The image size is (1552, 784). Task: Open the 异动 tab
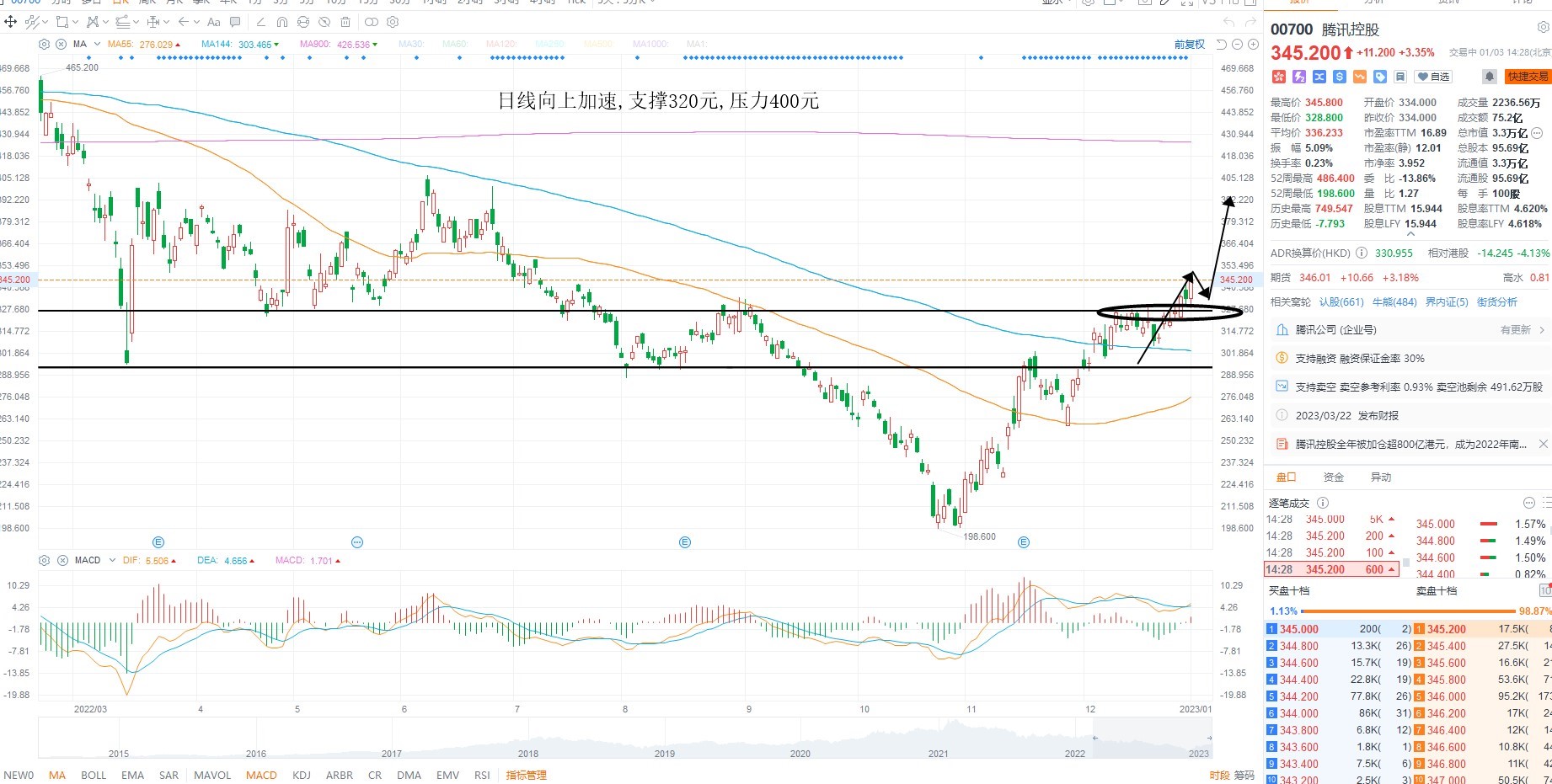tap(1381, 477)
